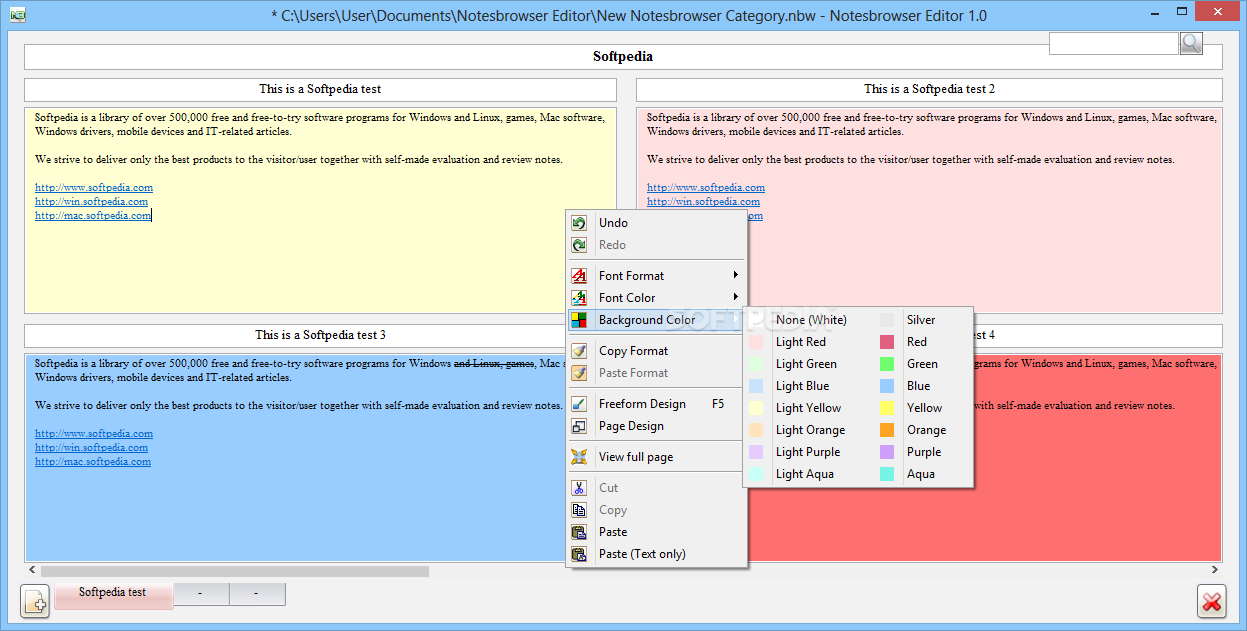Click the Font Color icon
Viewport: 1247px width, 631px height.
579,298
